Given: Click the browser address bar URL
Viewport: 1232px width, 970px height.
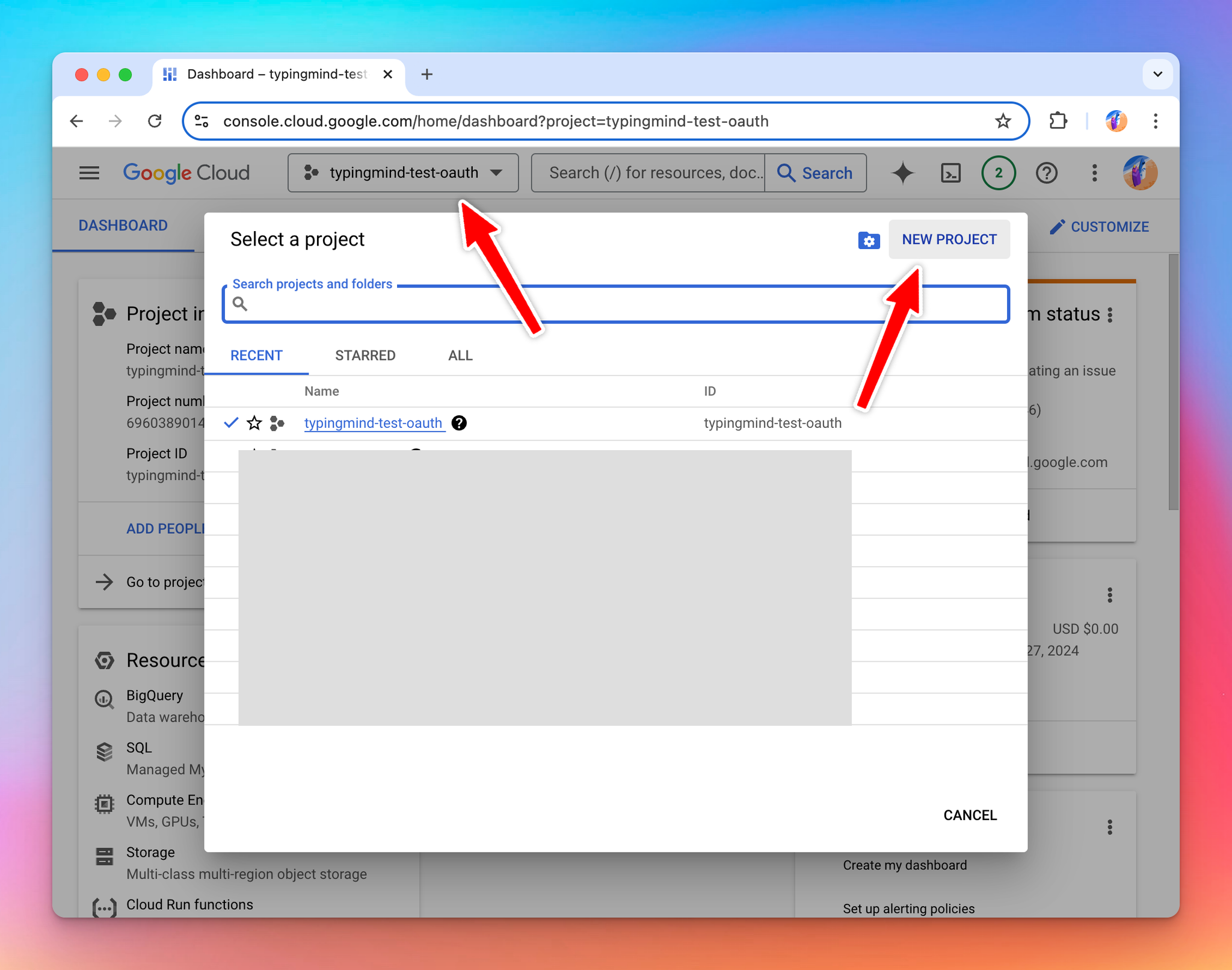Looking at the screenshot, I should pos(496,122).
